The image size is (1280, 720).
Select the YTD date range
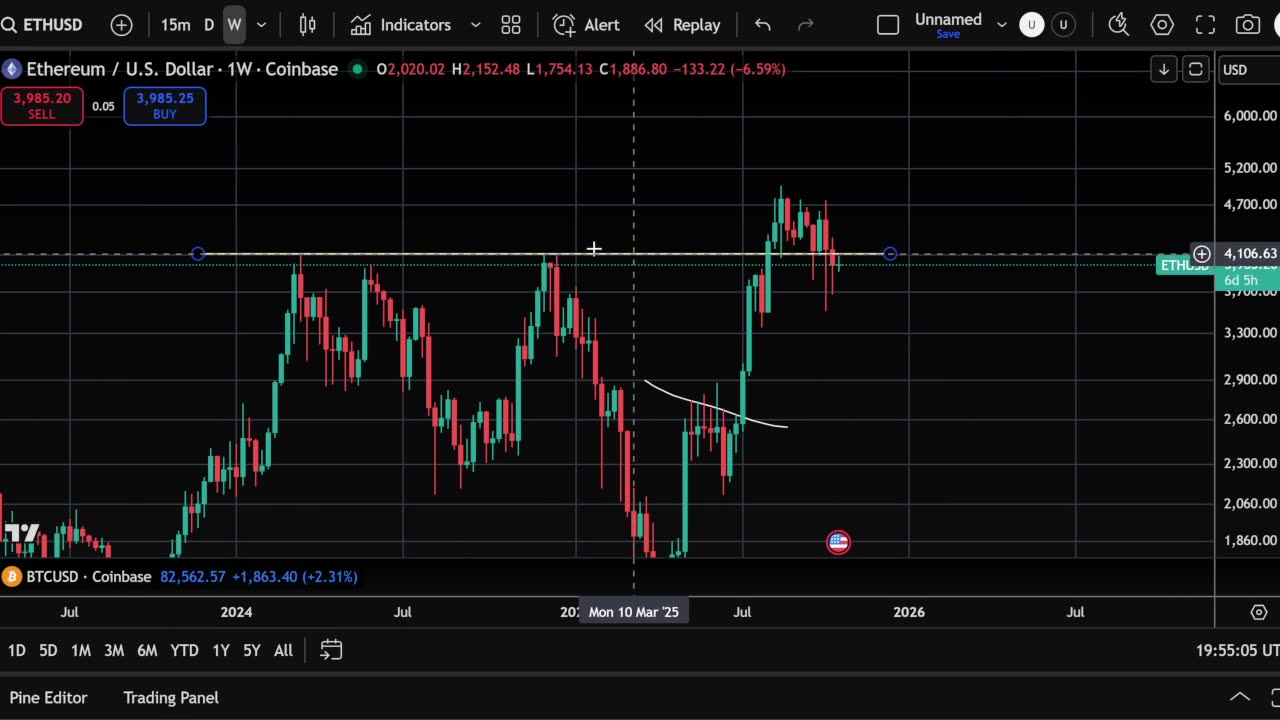184,651
